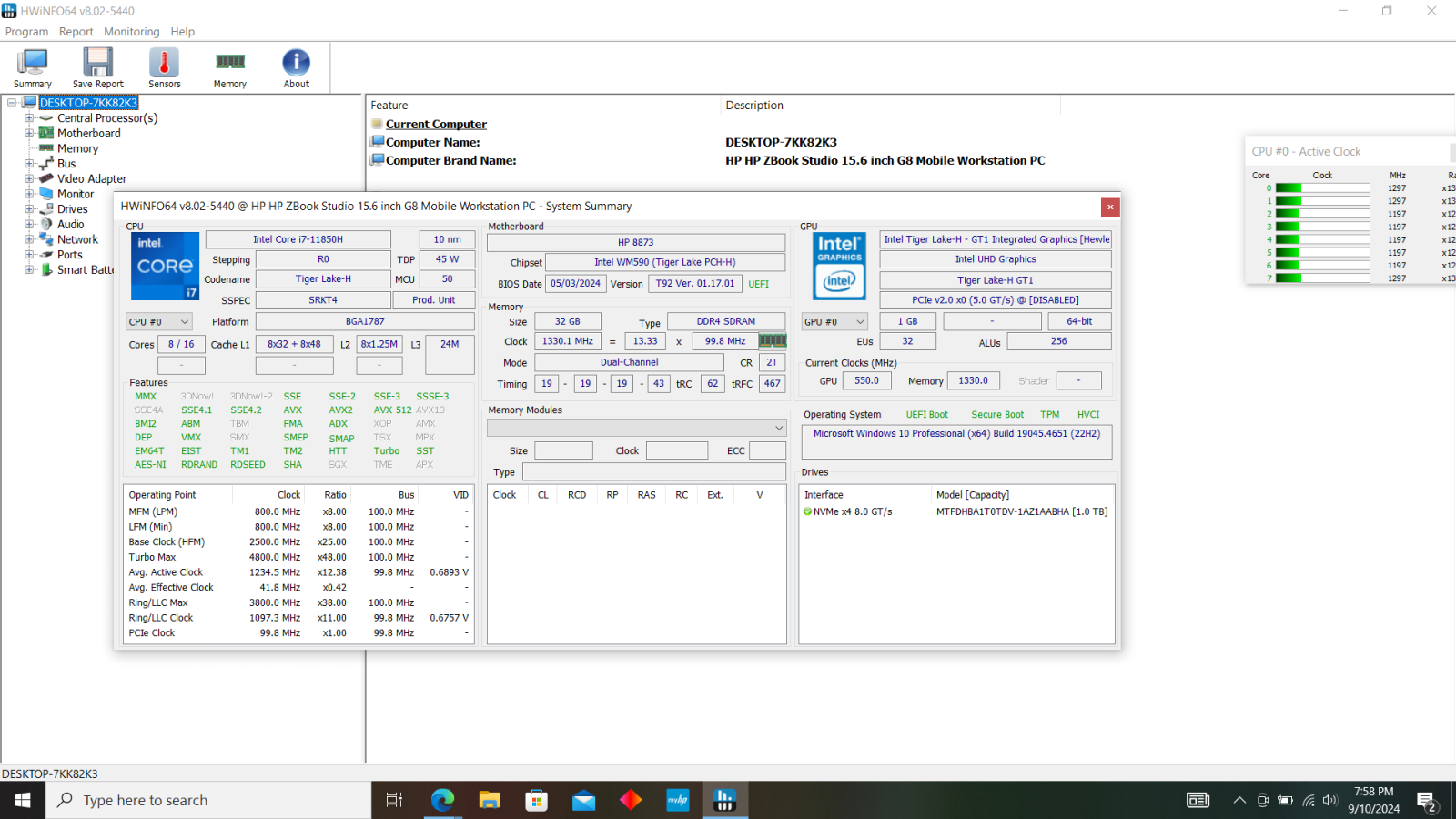1456x819 pixels.
Task: Open File Explorer from the taskbar
Action: (490, 800)
